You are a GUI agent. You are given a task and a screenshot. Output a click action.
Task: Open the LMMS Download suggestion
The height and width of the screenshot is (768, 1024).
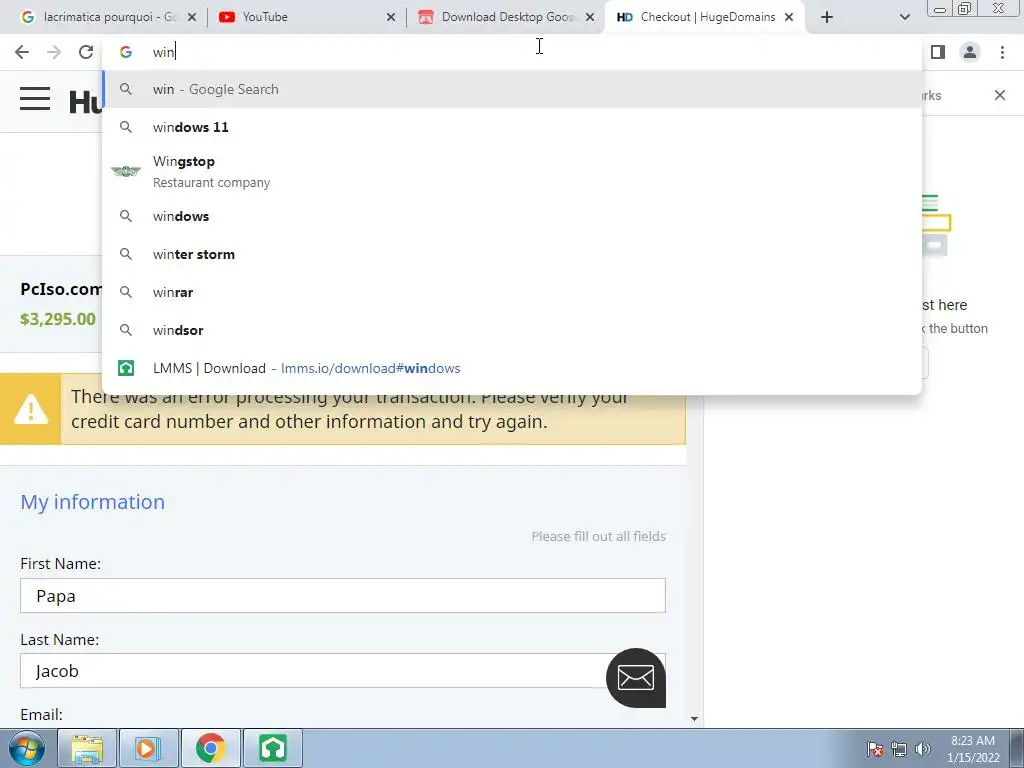coord(512,368)
